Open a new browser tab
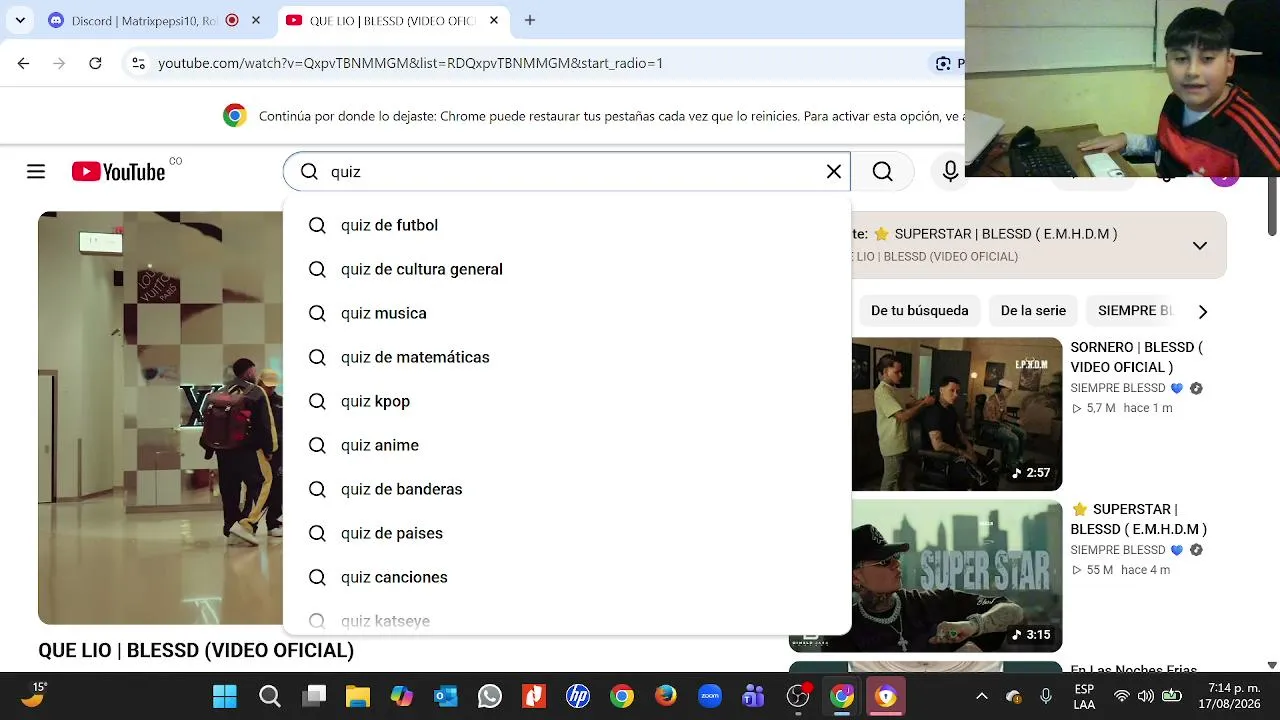The image size is (1280, 720). point(530,20)
